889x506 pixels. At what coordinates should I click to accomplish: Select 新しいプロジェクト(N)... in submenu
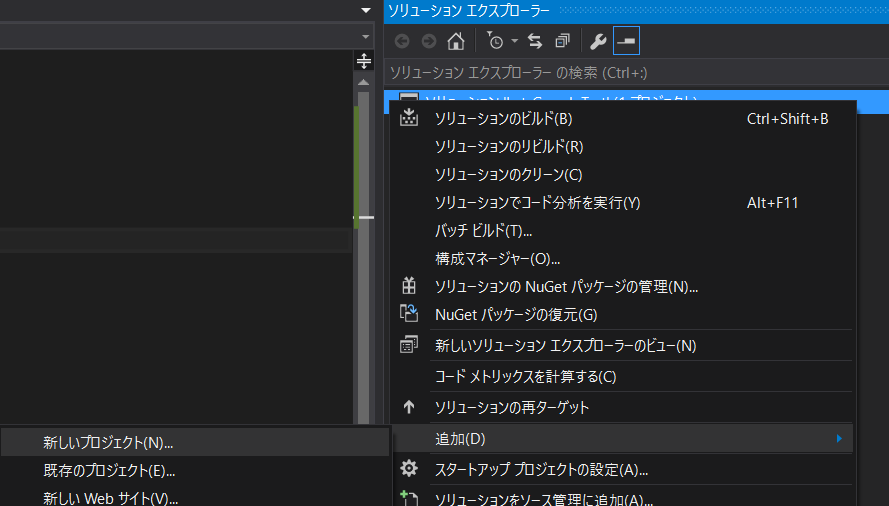(195, 442)
